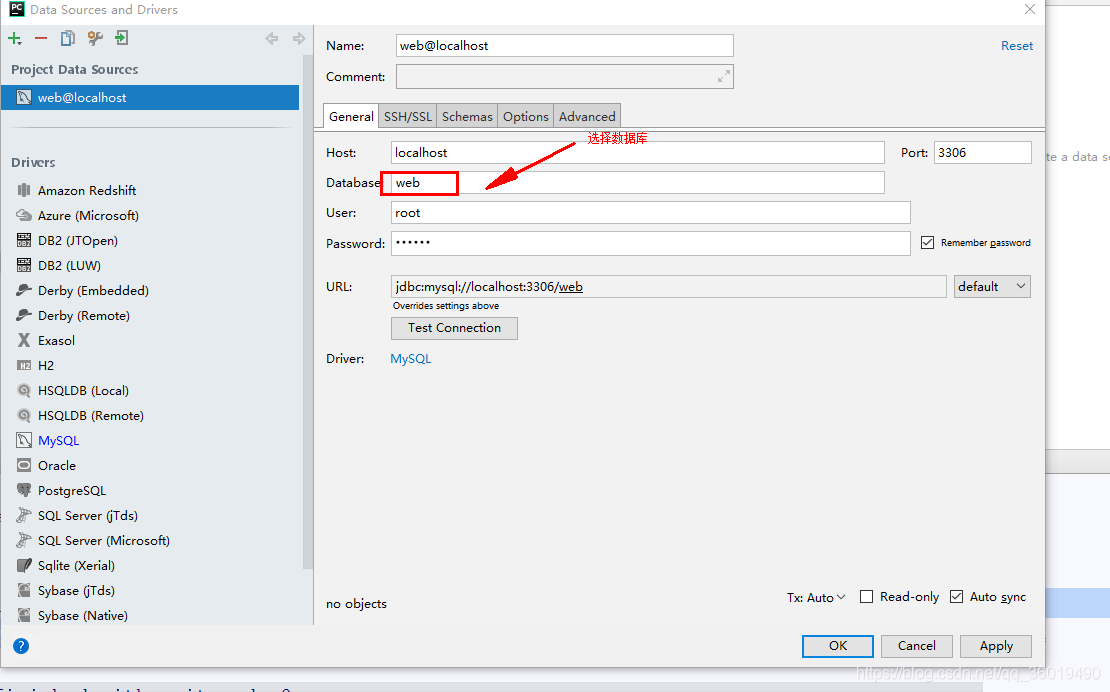Click the Cancel button
This screenshot has height=692, width=1110.
point(917,646)
